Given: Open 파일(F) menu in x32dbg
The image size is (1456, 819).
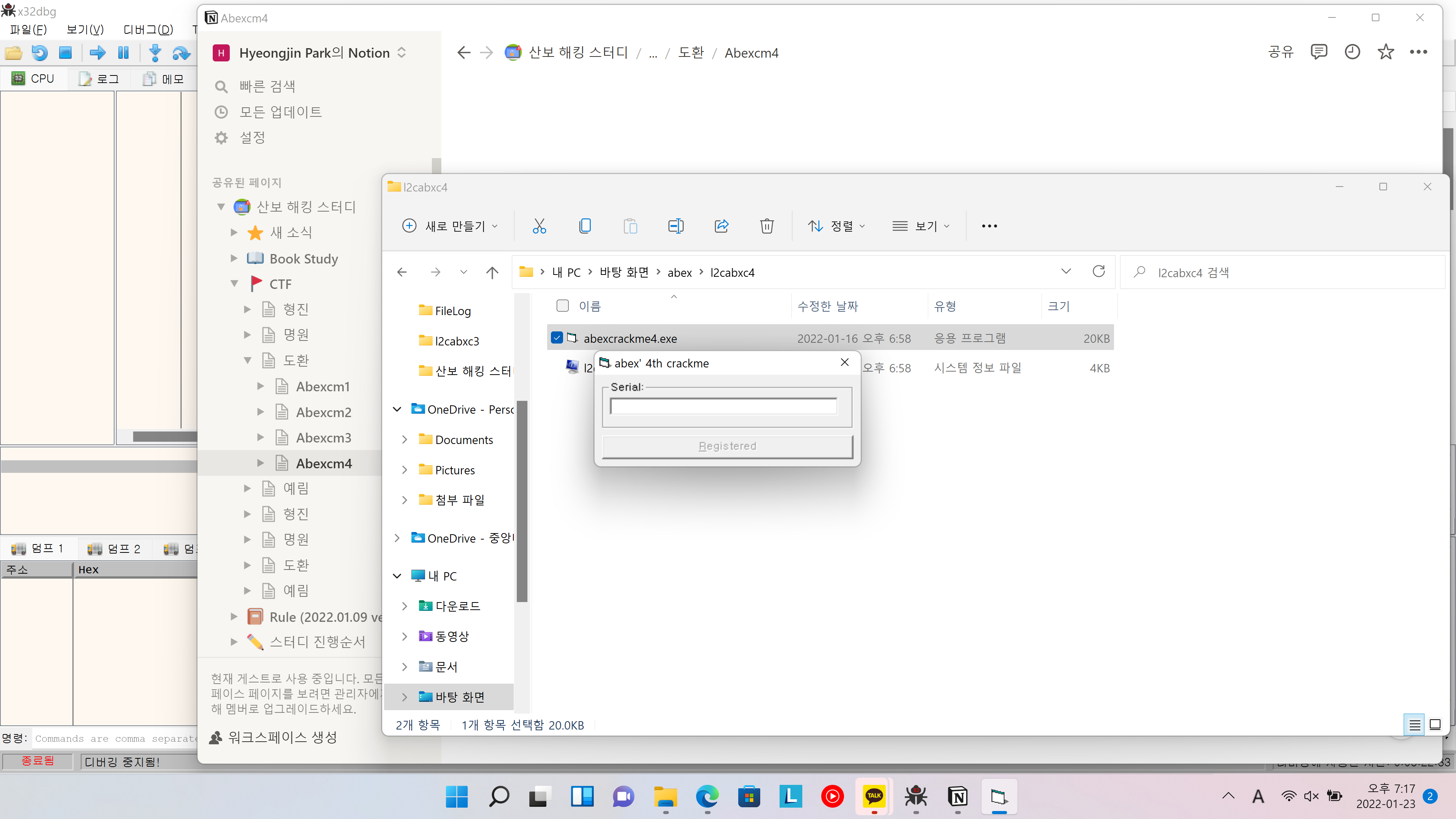Looking at the screenshot, I should (28, 30).
